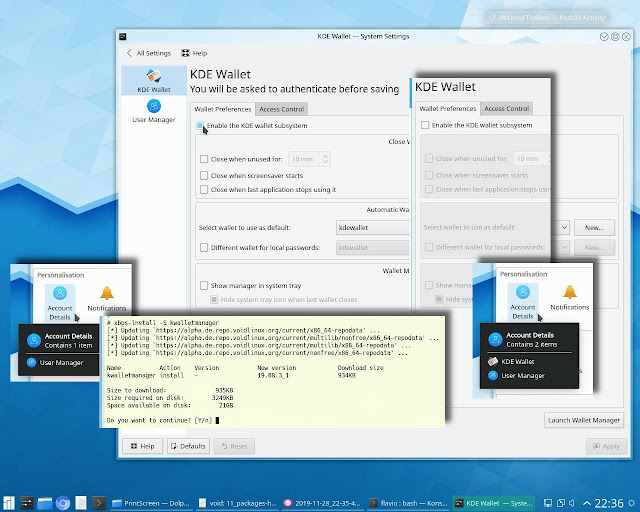Viewport: 640px width, 512px height.
Task: Switch to the void: 11_packages task
Action: tap(237, 503)
